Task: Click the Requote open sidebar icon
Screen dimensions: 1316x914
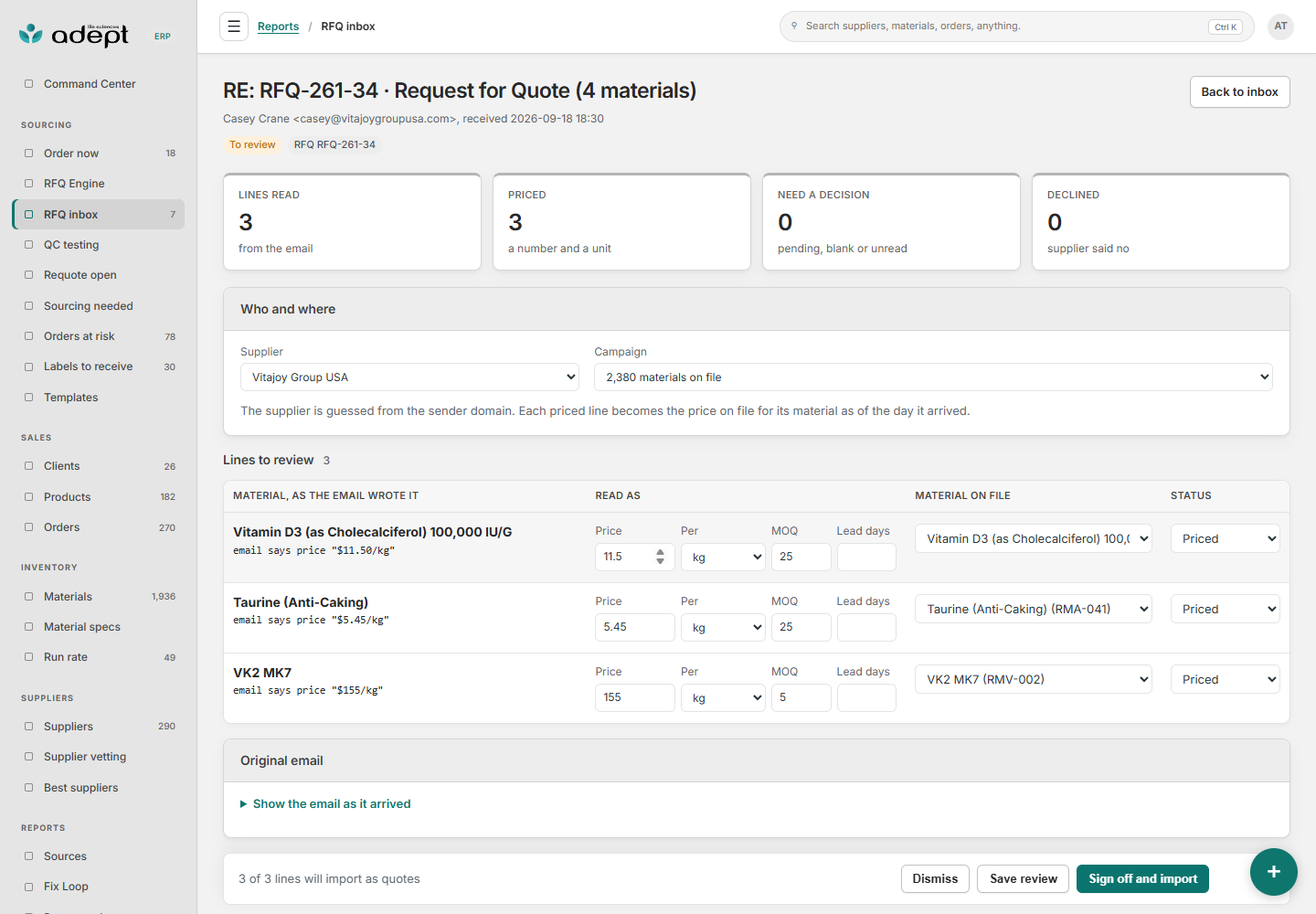Action: (28, 275)
